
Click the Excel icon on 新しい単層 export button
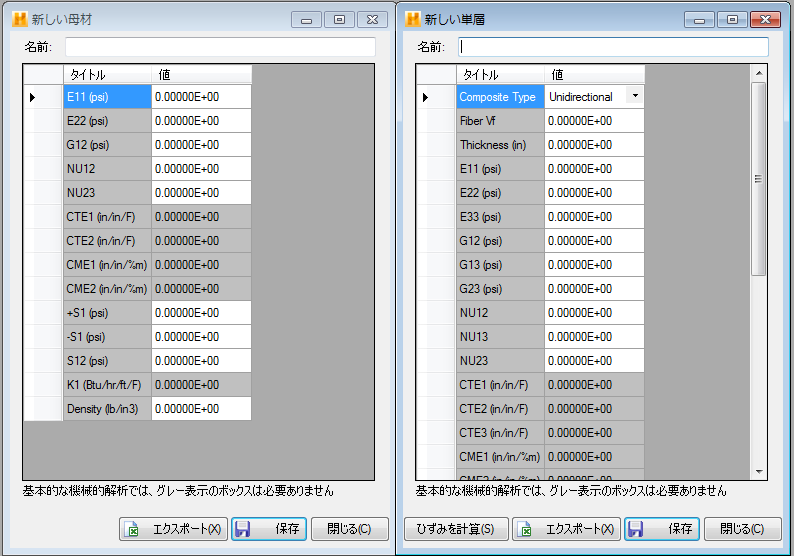(525, 529)
